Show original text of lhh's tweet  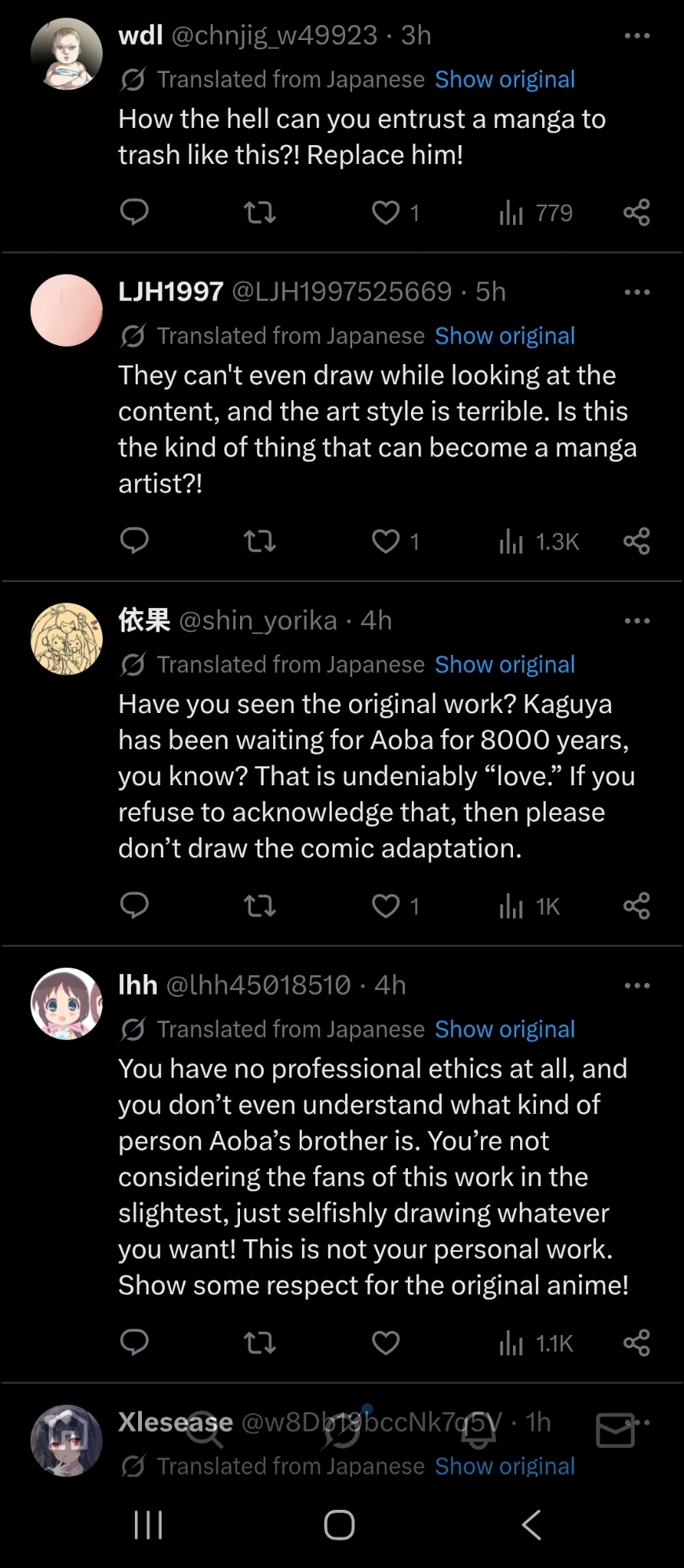click(x=505, y=1029)
